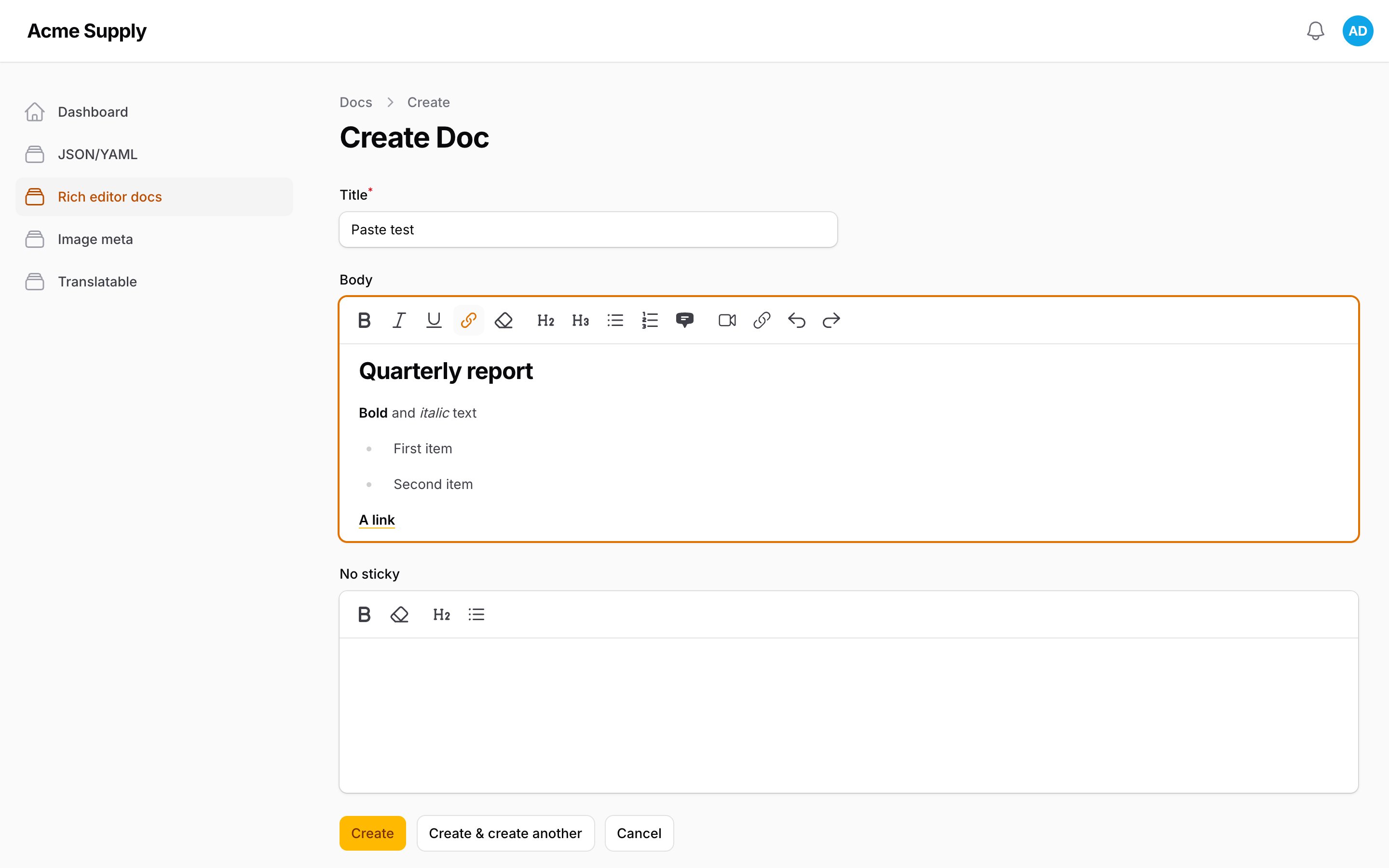Image resolution: width=1389 pixels, height=868 pixels.
Task: Open Image meta sidebar item
Action: (x=154, y=239)
